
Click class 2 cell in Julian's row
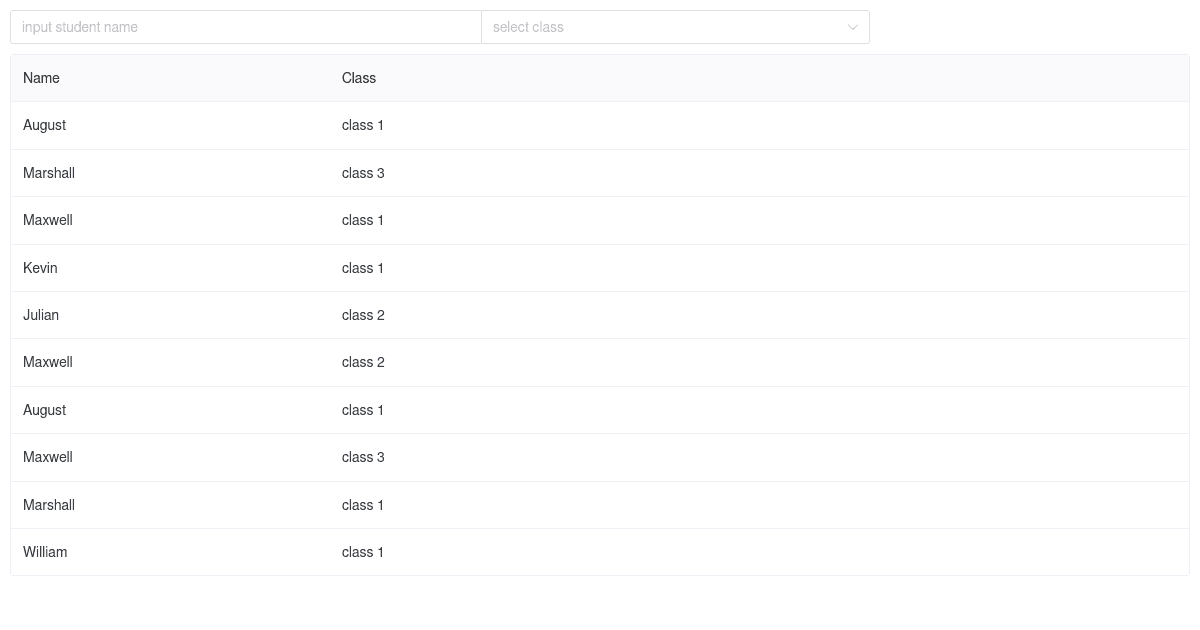(x=363, y=315)
